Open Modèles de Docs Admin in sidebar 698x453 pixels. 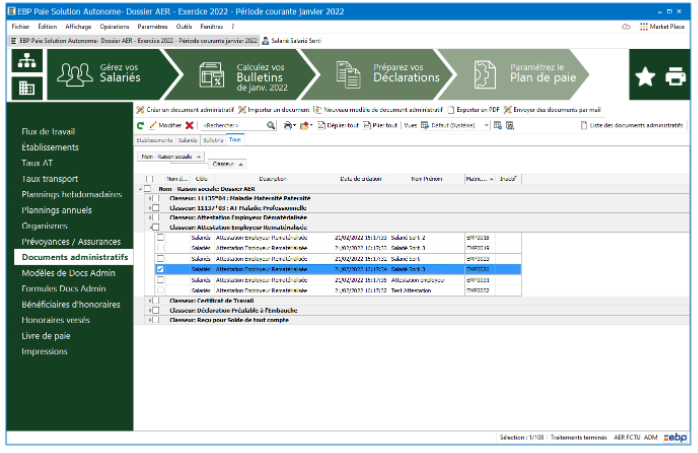(69, 273)
